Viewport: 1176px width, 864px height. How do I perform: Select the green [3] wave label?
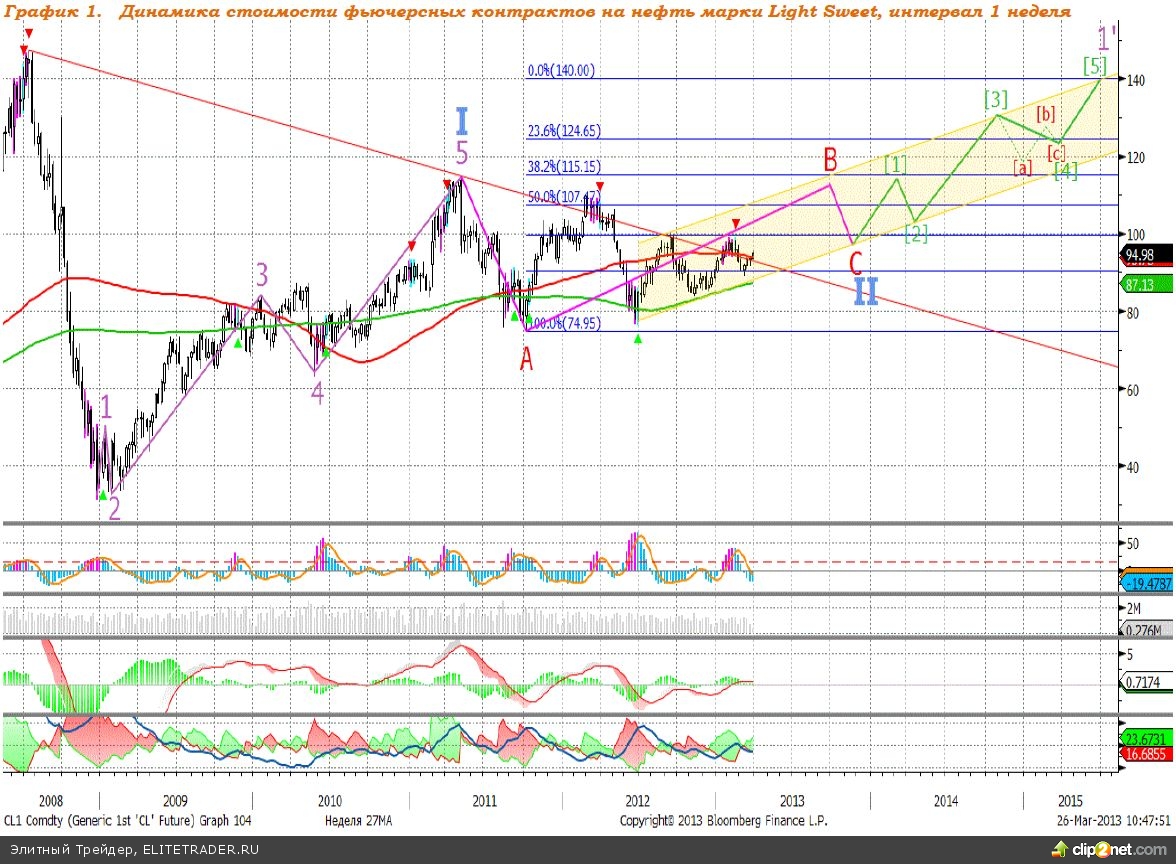[x=995, y=99]
